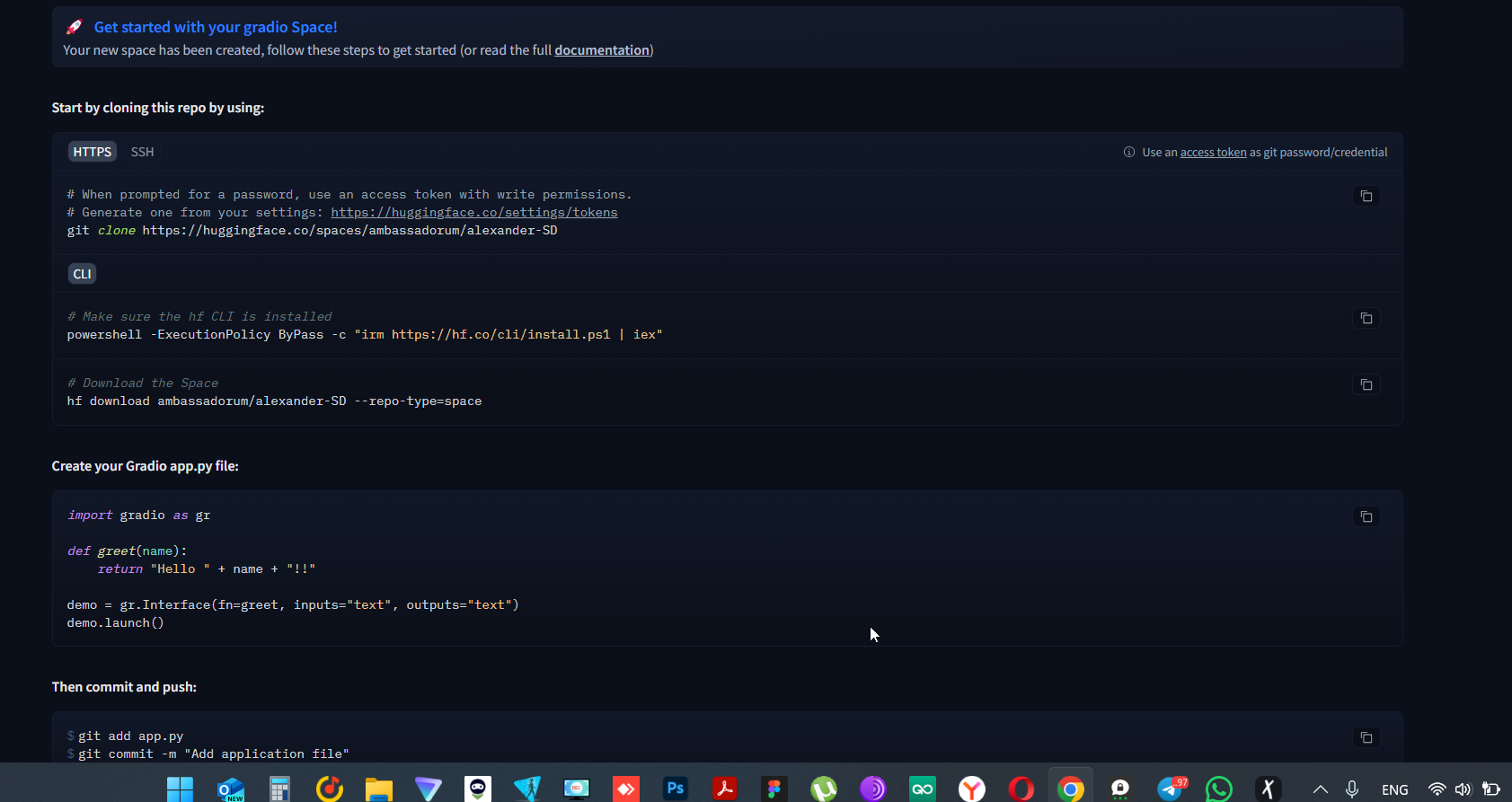Click the battery status tray icon

point(1491,789)
